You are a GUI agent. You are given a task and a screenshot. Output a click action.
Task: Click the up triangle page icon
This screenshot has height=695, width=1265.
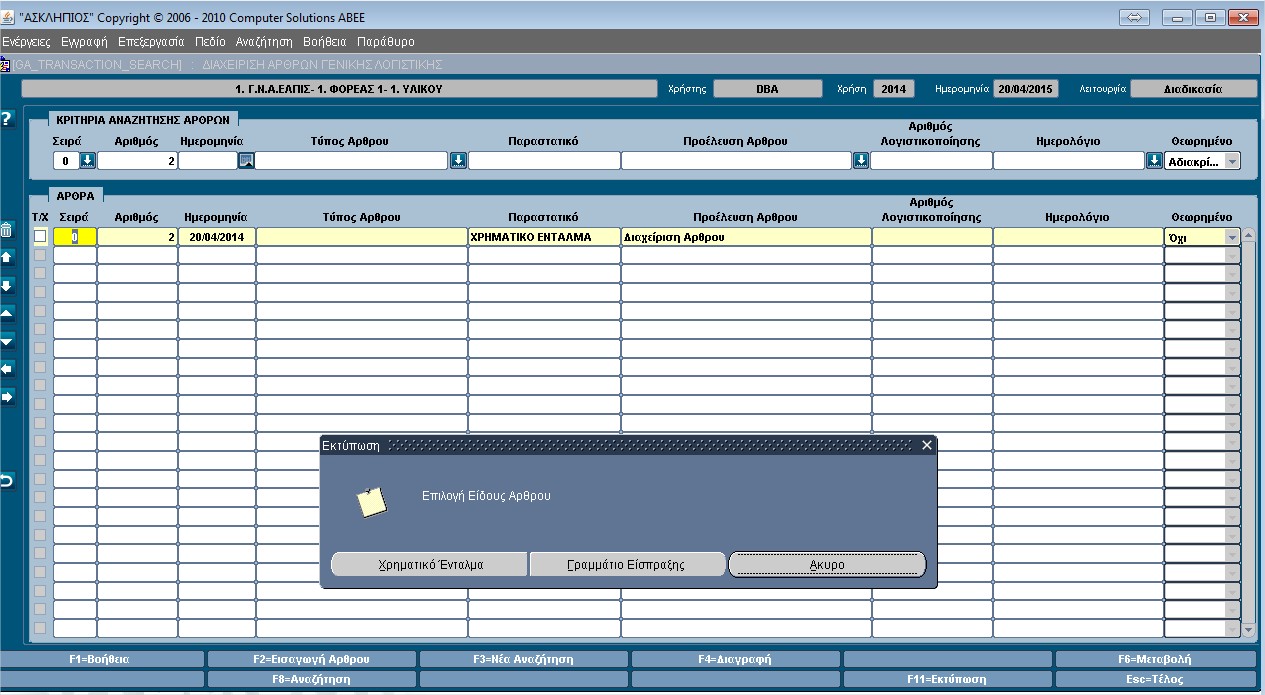[x=7, y=313]
